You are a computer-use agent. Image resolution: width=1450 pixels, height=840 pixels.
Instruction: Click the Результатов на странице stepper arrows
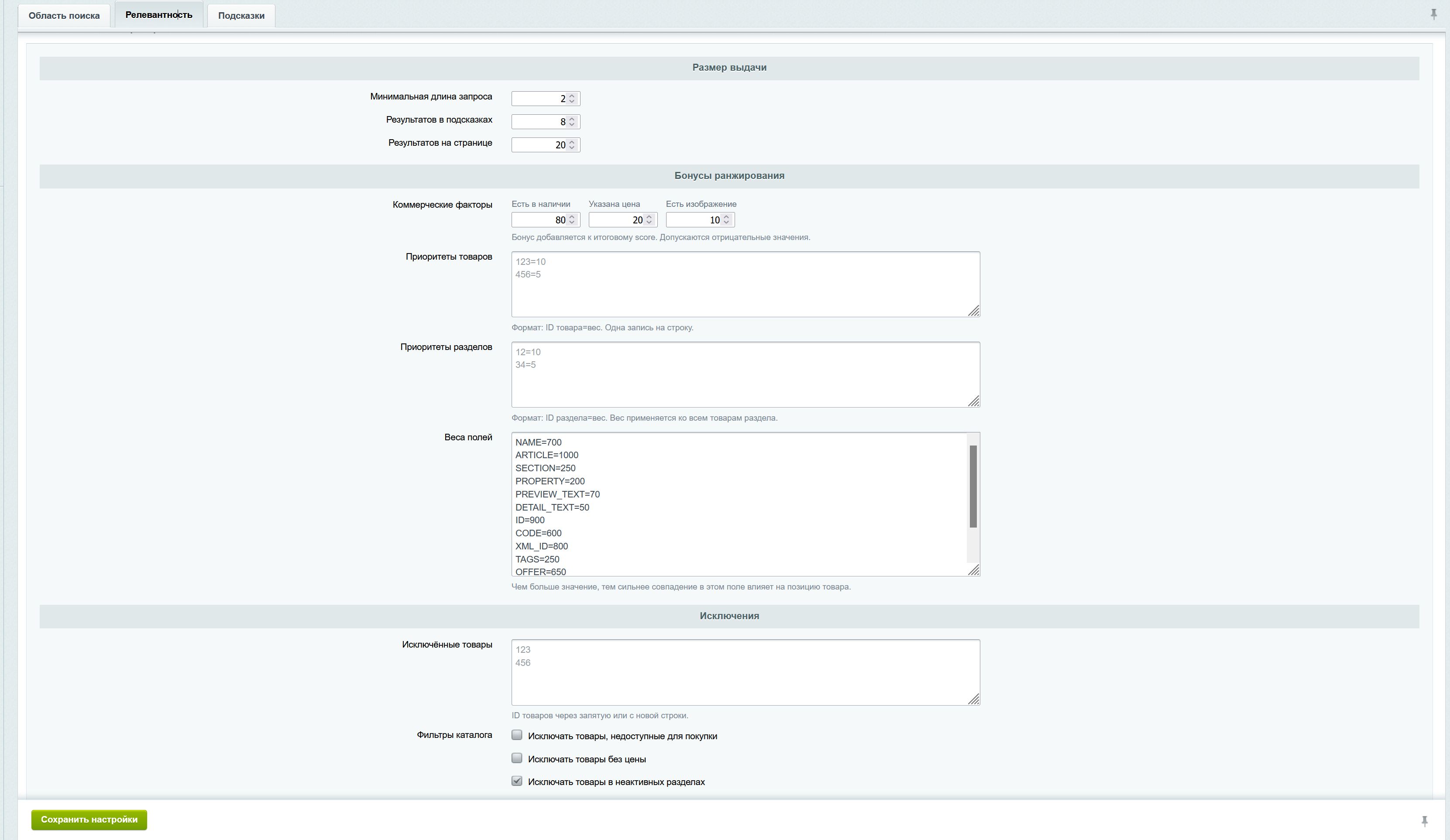click(x=572, y=144)
